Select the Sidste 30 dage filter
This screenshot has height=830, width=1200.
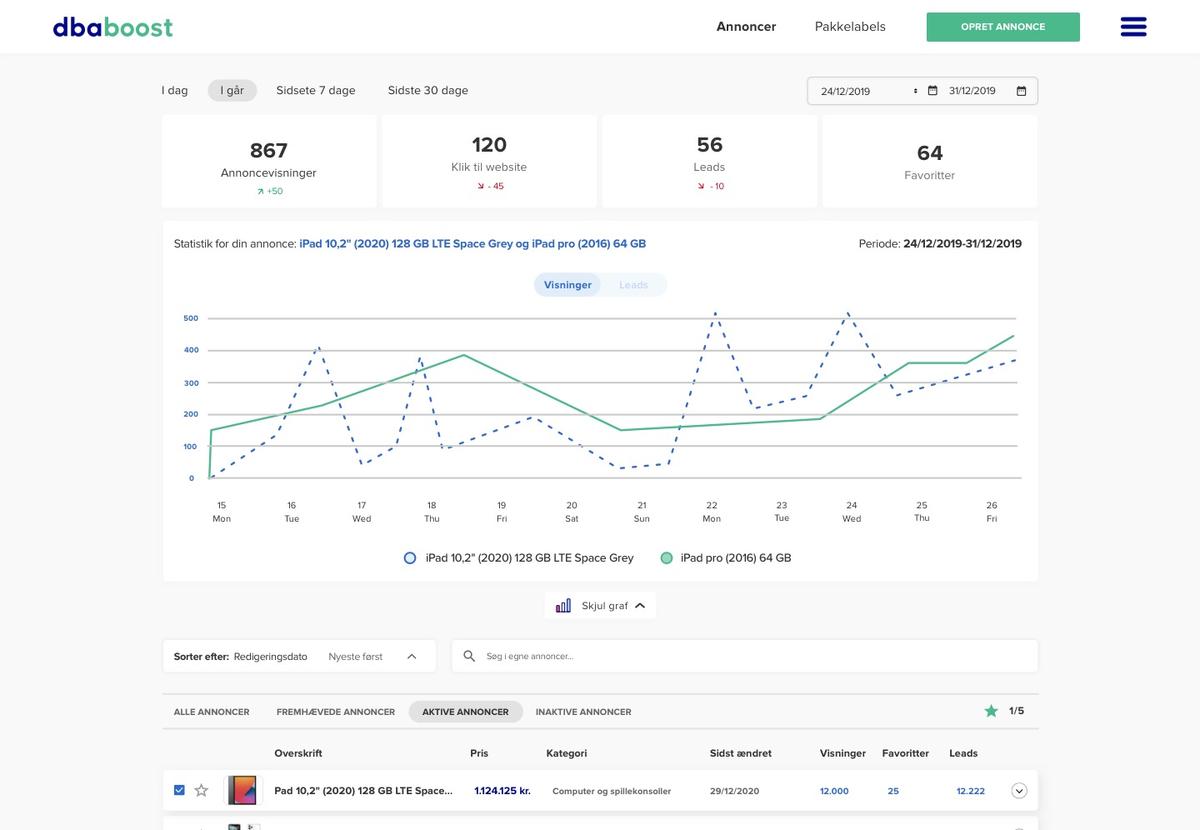[x=428, y=90]
